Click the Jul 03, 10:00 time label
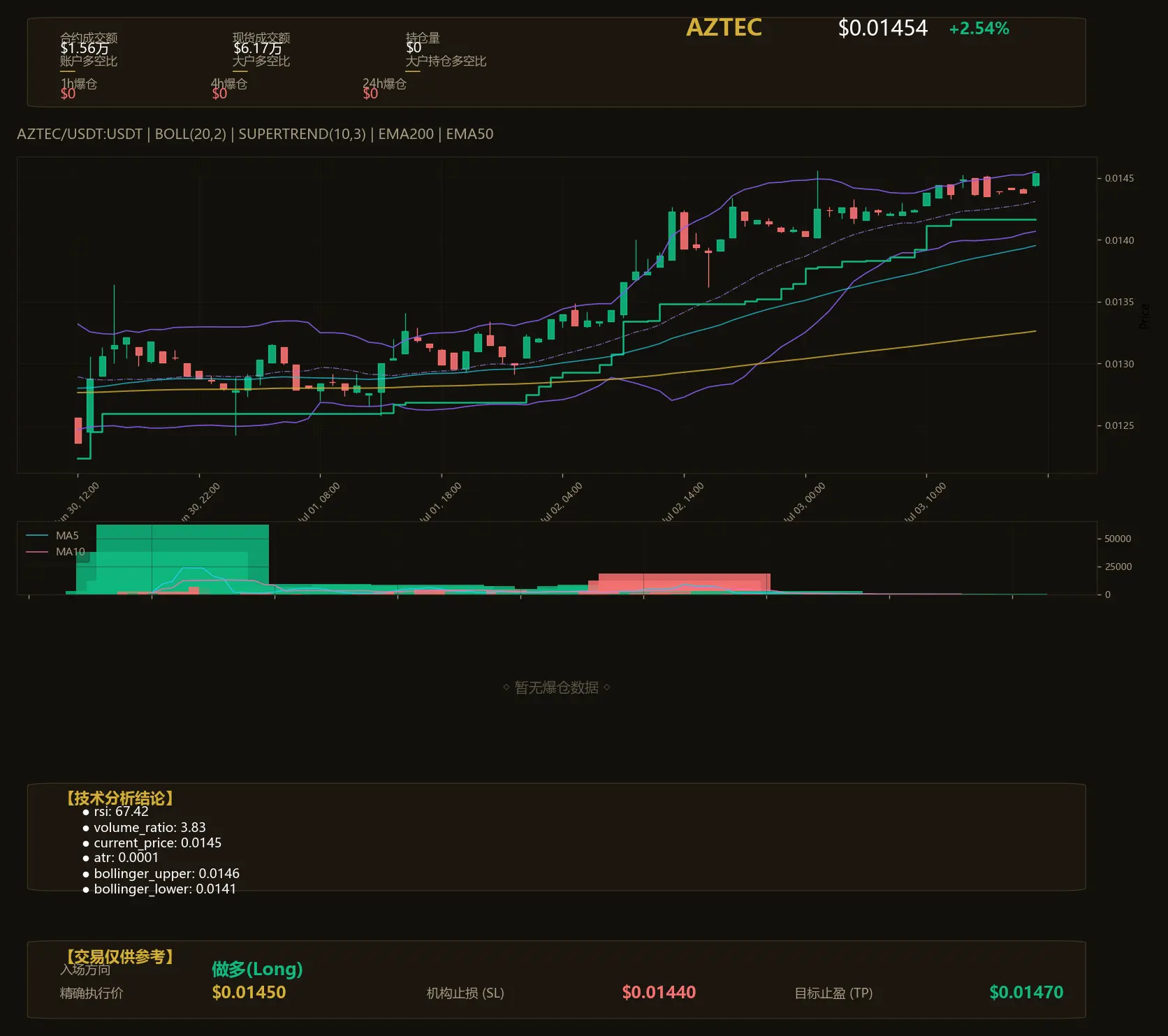Image resolution: width=1168 pixels, height=1036 pixels. coord(924,502)
